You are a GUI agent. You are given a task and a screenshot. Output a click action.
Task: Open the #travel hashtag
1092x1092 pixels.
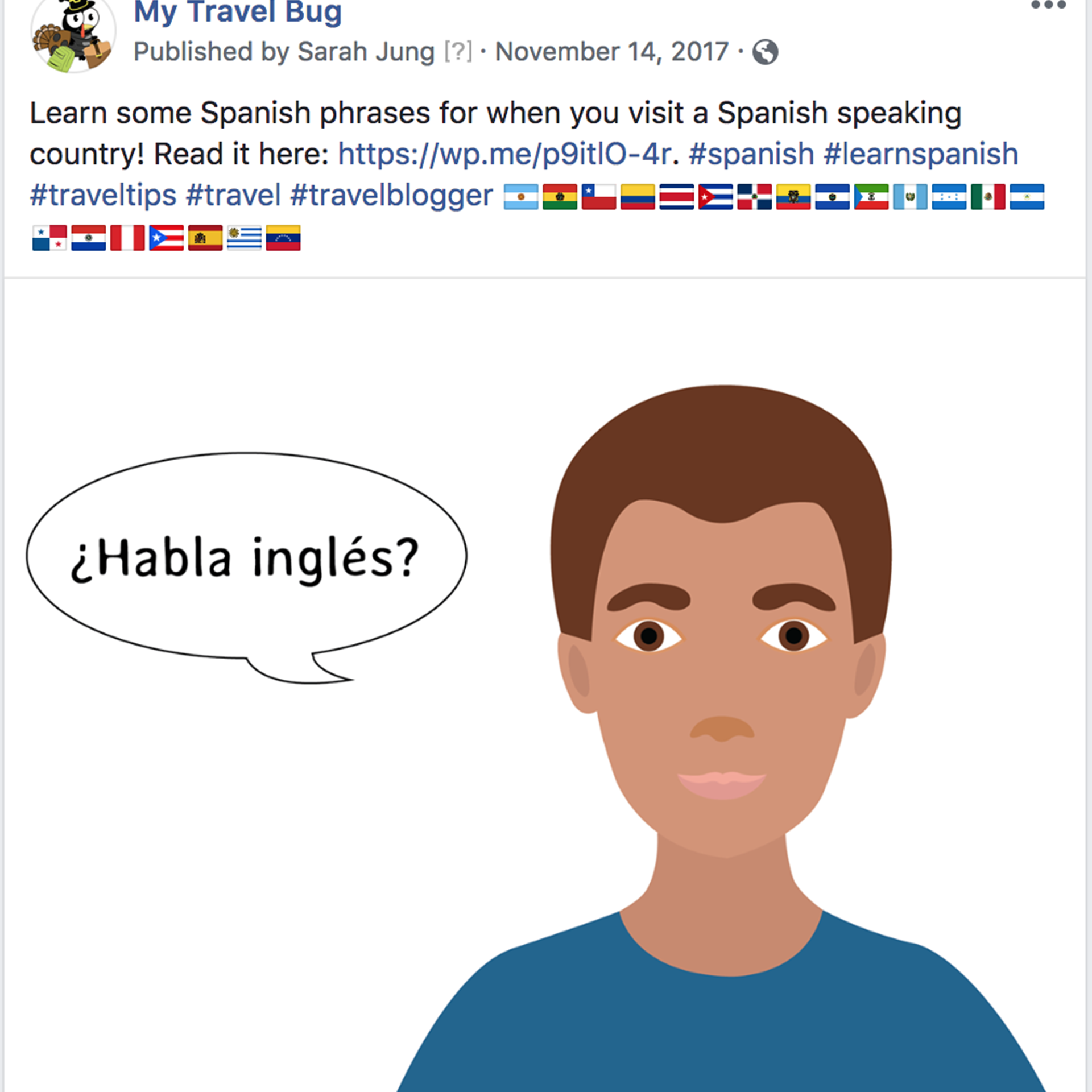coord(233,195)
